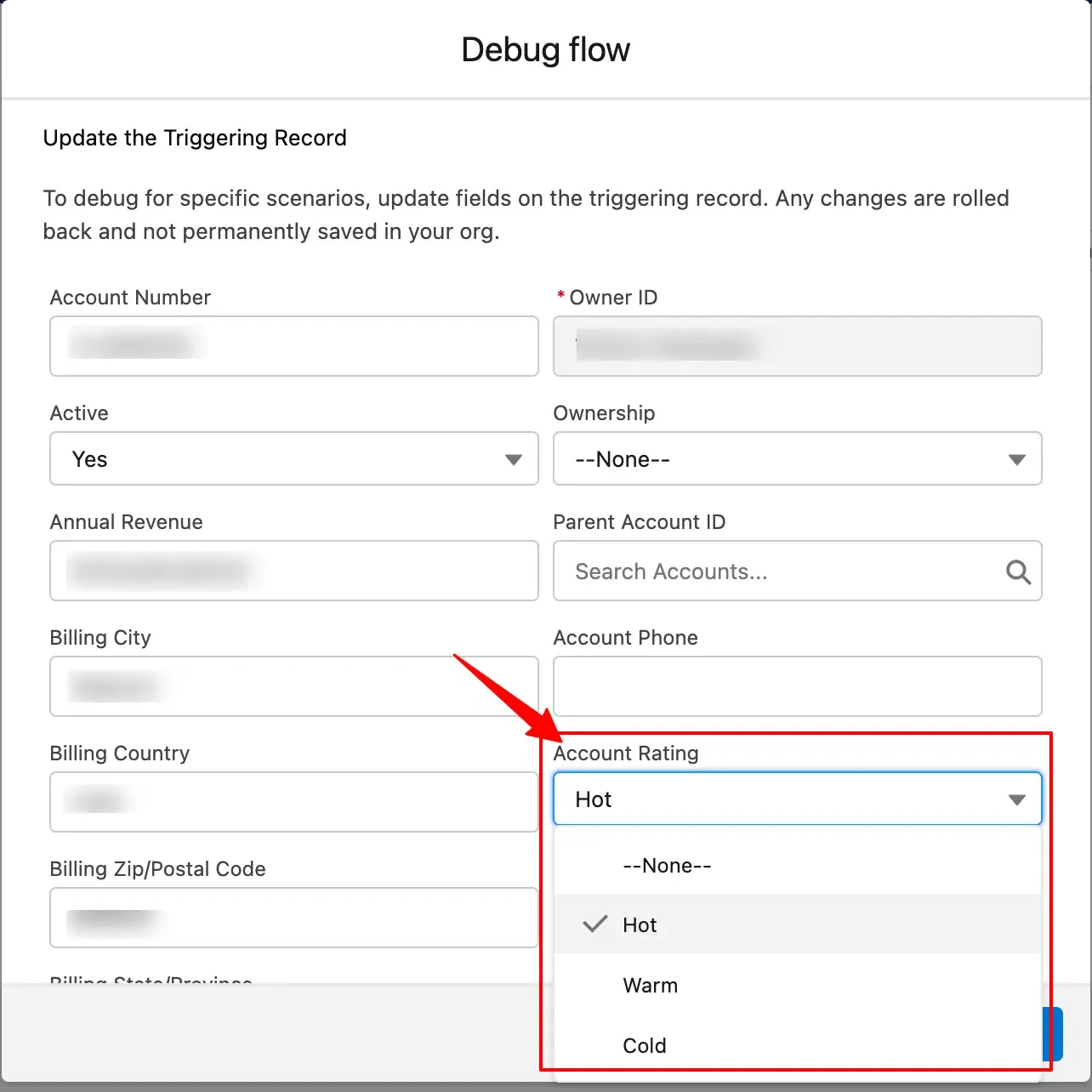Click the empty Account Phone field
This screenshot has width=1092, height=1092.
coord(797,686)
